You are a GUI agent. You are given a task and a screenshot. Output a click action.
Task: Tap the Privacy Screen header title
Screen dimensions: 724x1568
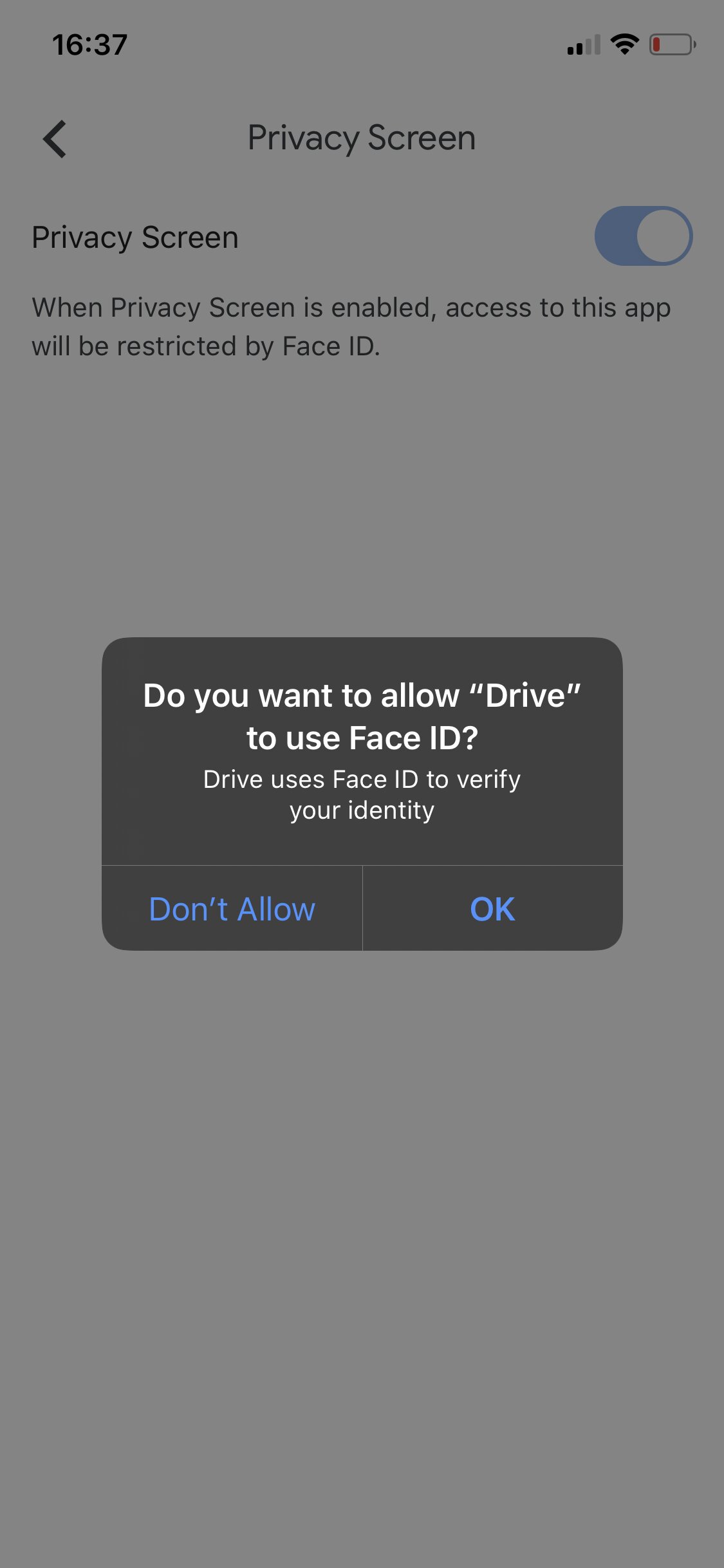tap(362, 138)
